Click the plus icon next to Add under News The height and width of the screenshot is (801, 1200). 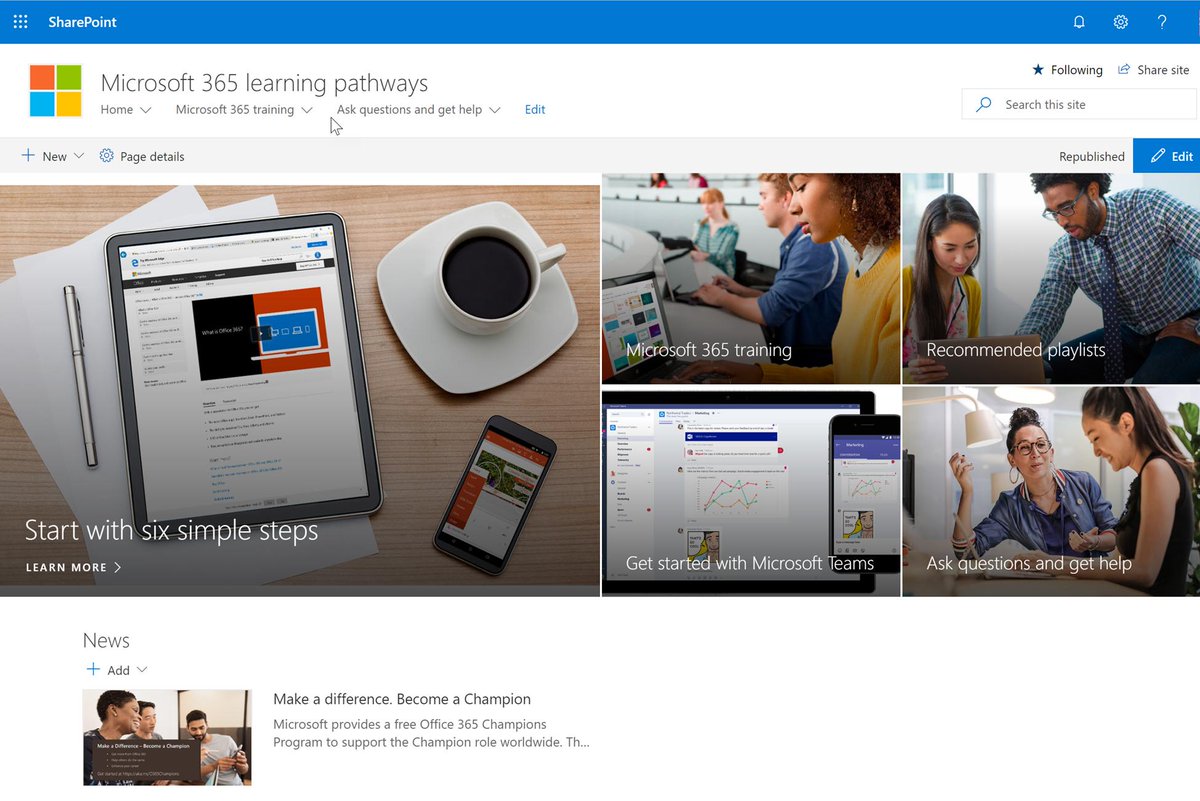tap(93, 670)
